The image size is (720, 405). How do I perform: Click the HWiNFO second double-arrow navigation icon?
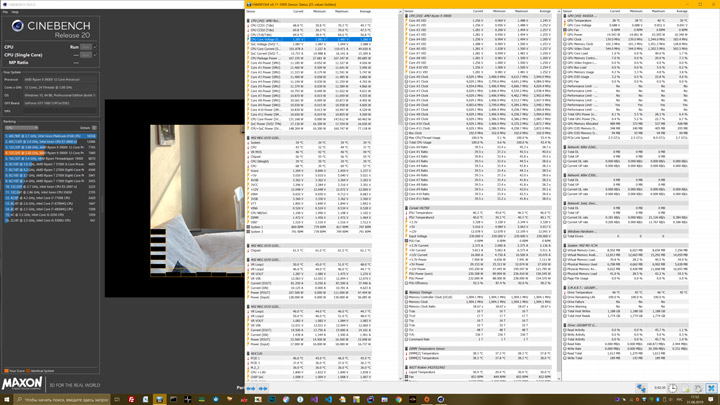coord(263,388)
